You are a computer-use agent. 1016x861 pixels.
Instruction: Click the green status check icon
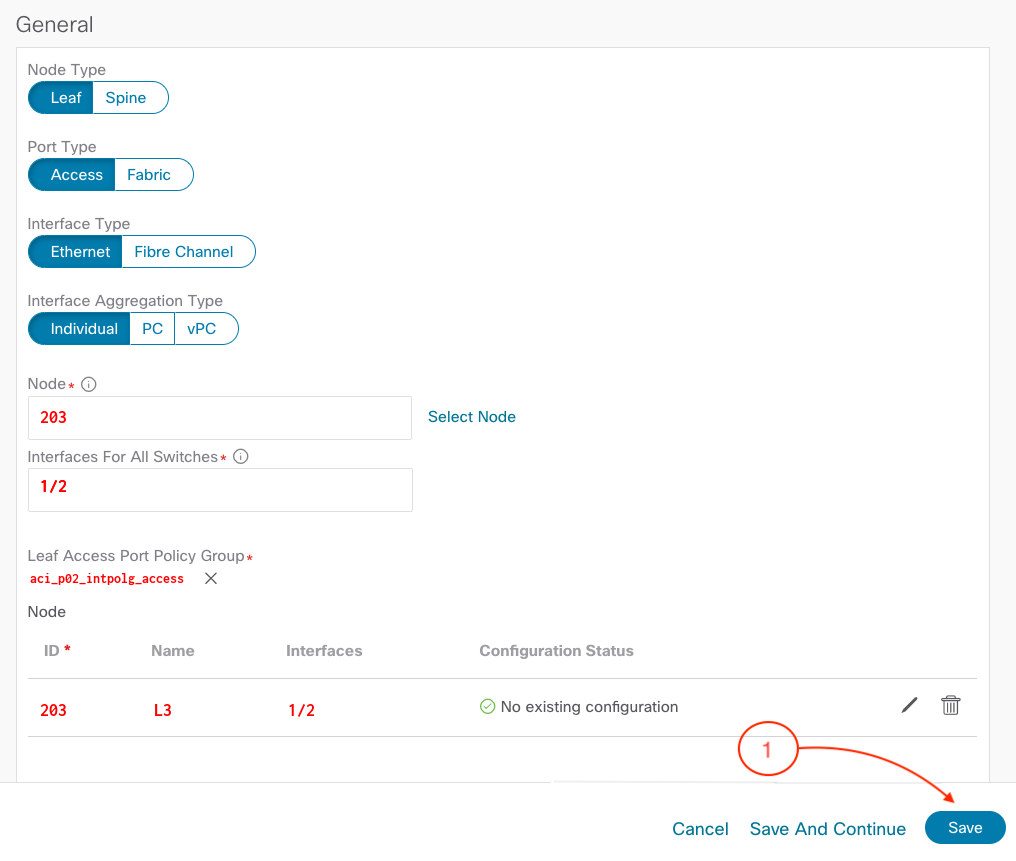click(487, 707)
